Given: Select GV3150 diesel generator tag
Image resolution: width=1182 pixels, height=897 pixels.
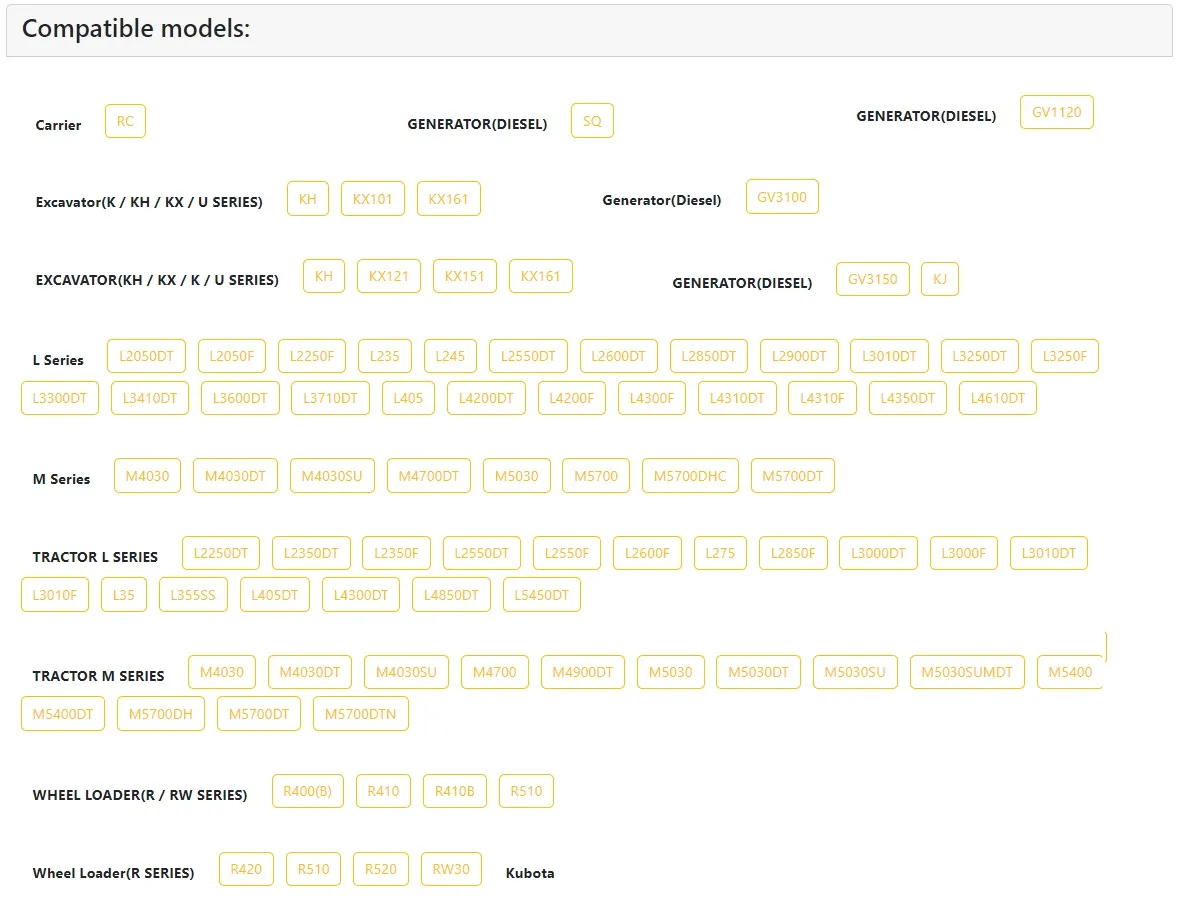Looking at the screenshot, I should point(872,280).
